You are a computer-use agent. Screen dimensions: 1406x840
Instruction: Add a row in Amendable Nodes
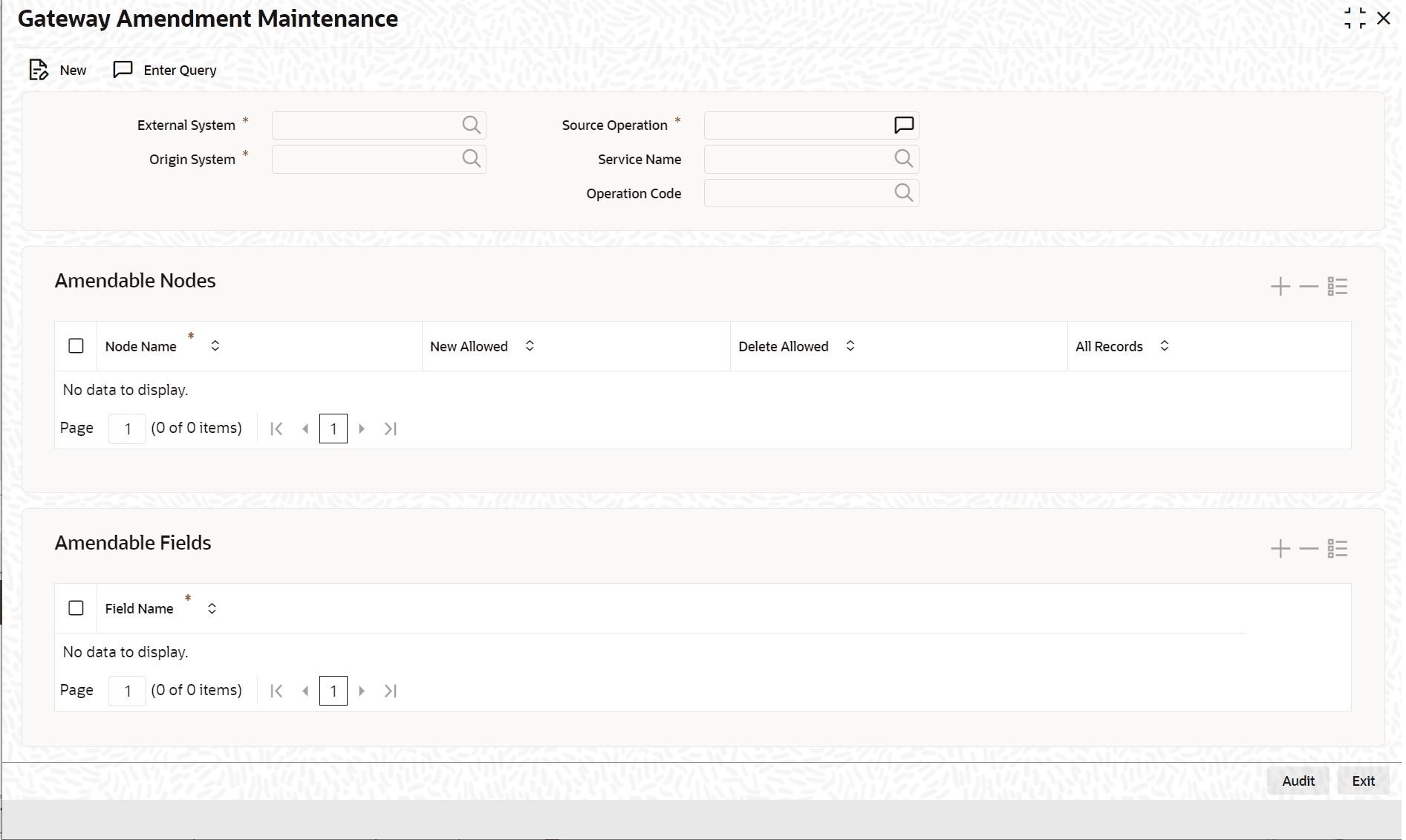click(1280, 286)
